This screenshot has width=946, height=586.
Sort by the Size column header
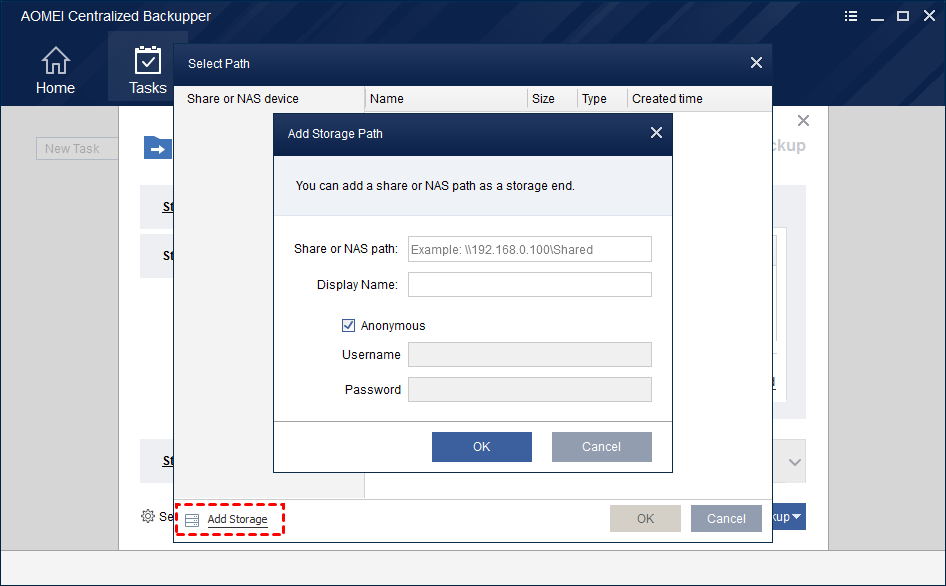point(551,98)
